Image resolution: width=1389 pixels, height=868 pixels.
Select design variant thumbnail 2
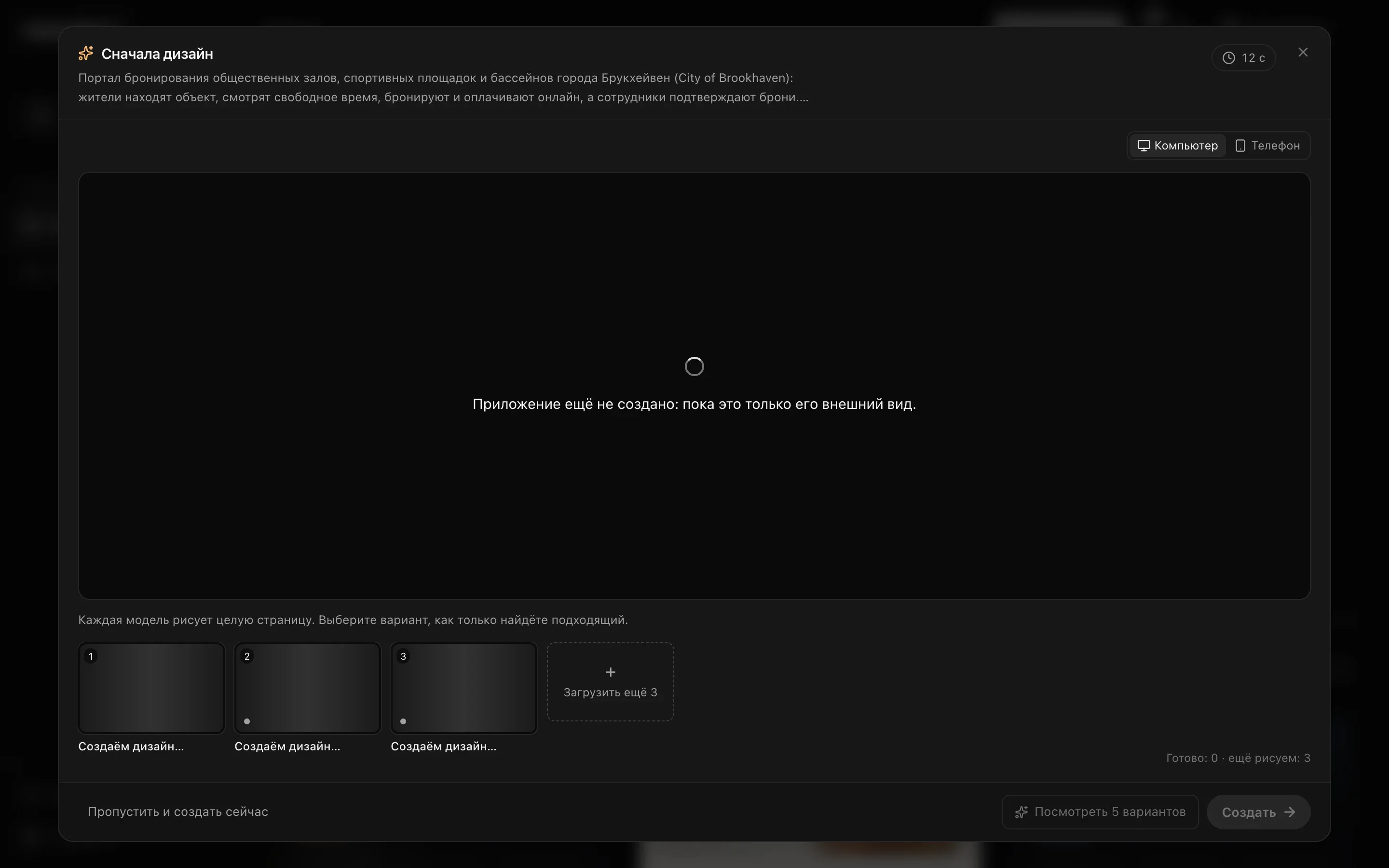pos(308,688)
